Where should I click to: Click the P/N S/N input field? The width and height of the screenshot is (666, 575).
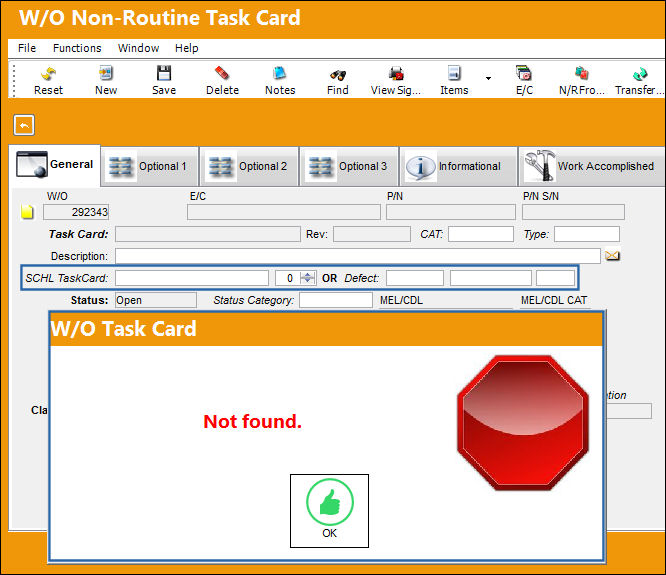pos(573,212)
